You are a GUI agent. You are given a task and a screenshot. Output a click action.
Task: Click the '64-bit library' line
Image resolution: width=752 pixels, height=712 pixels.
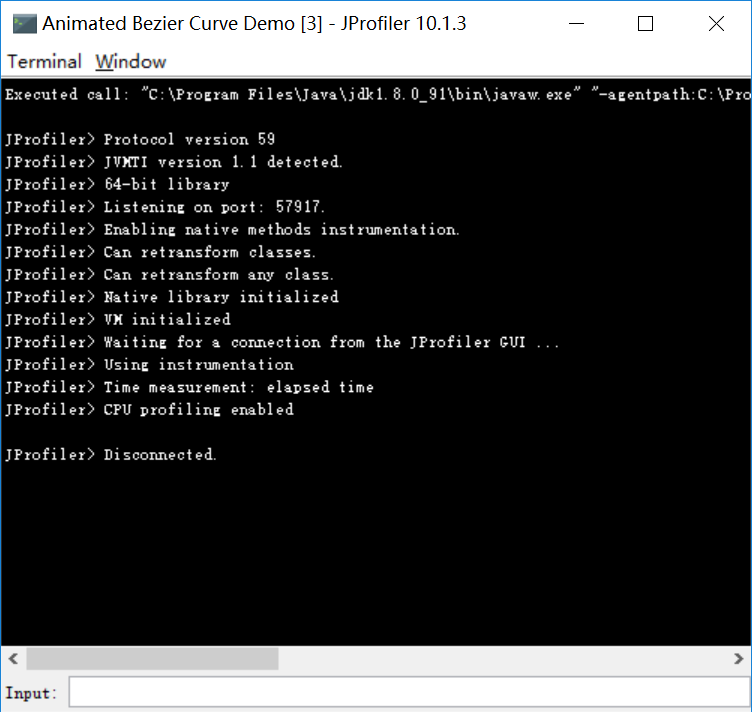pos(118,185)
